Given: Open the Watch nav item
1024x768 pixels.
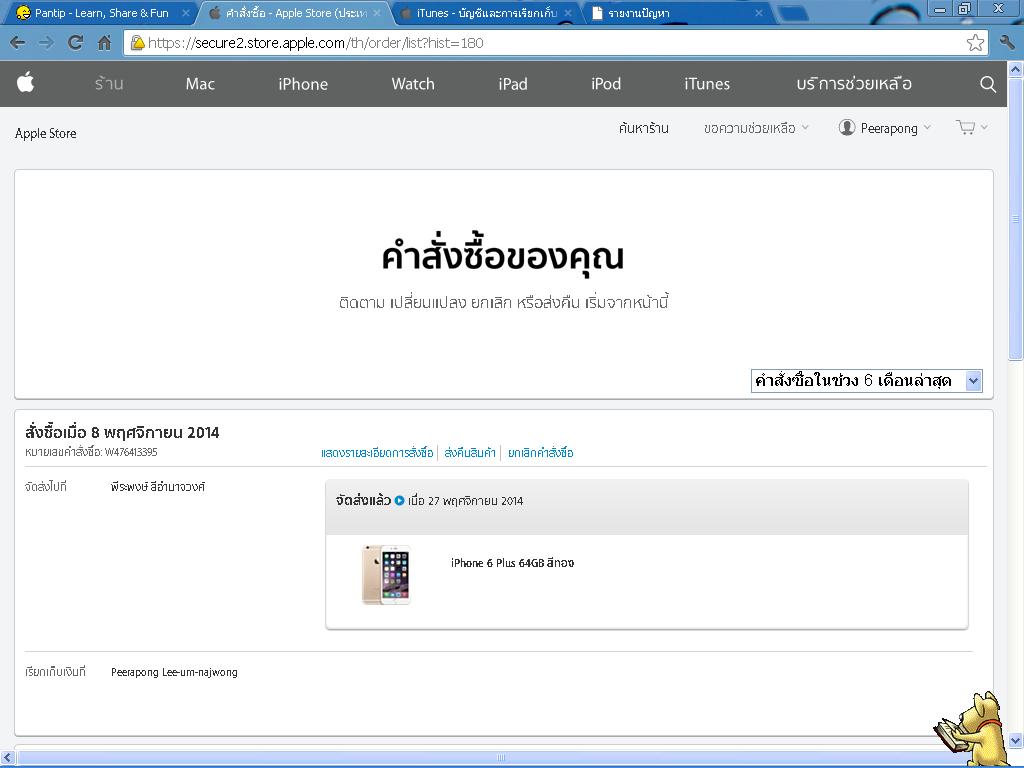Looking at the screenshot, I should coord(413,84).
